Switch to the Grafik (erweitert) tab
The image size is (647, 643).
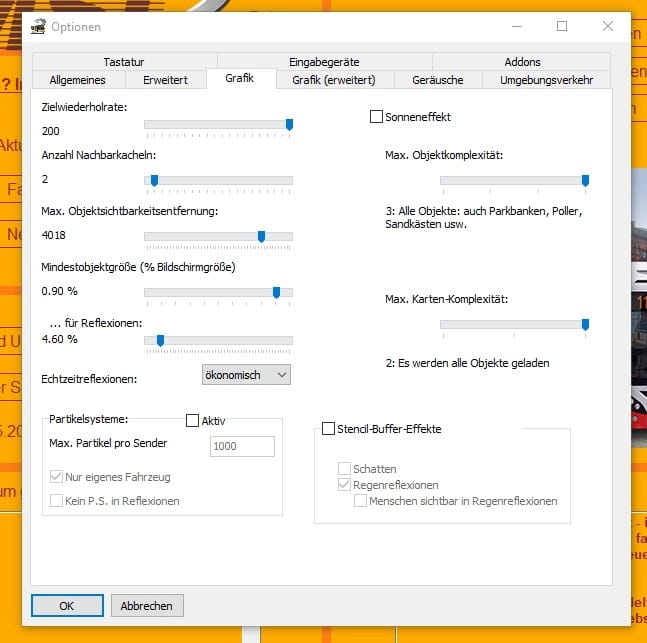[333, 79]
